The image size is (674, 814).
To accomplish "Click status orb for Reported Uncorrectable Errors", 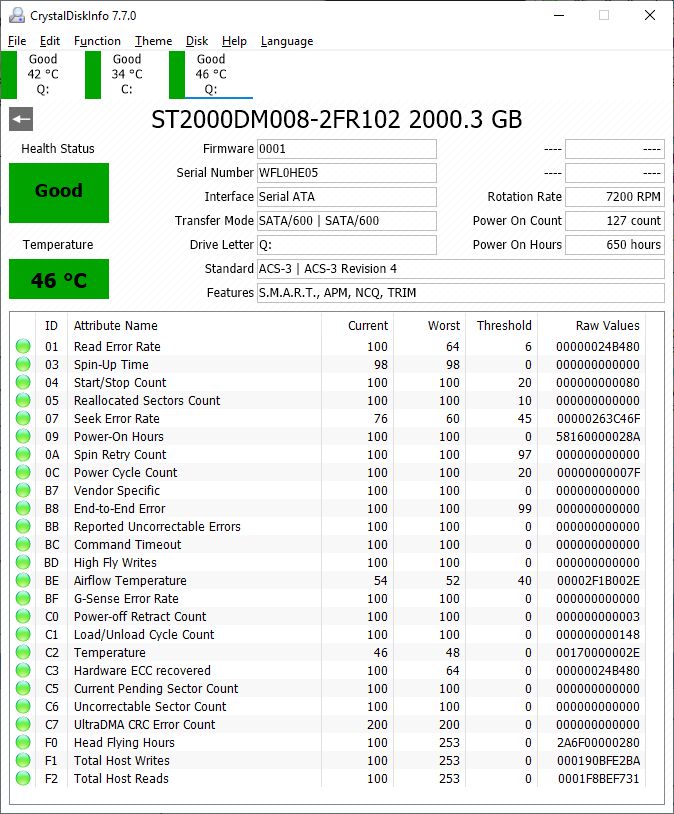I will coord(23,526).
